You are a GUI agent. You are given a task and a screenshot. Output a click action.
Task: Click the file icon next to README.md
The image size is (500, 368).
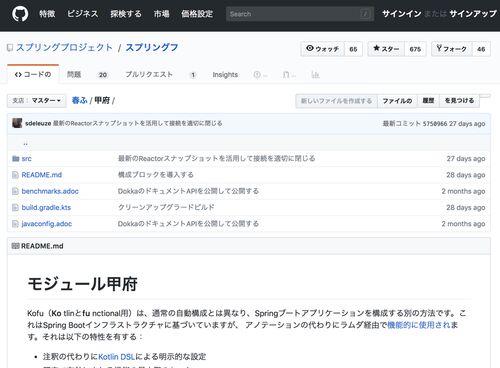pyautogui.click(x=15, y=175)
